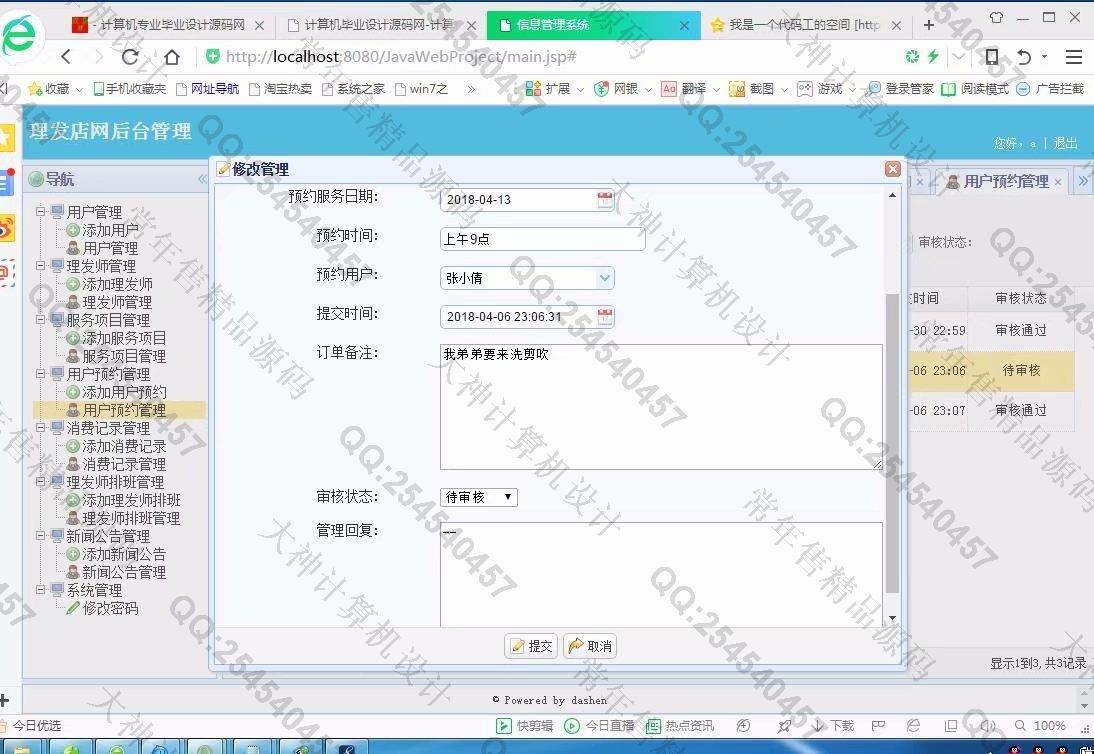The height and width of the screenshot is (754, 1094).
Task: Click the dialog scrollbar up arrow
Action: tap(892, 195)
